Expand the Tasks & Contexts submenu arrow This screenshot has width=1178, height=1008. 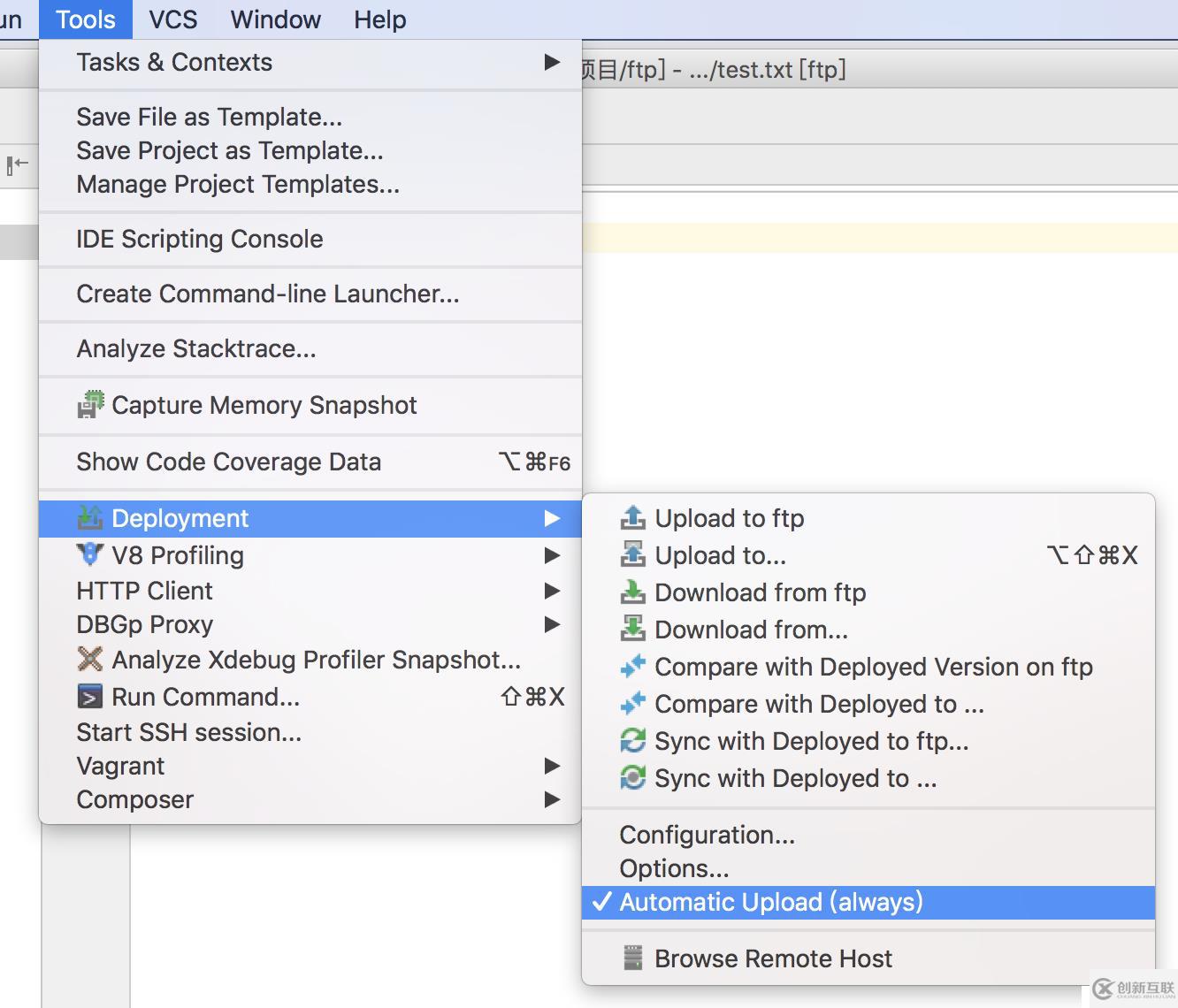point(552,62)
